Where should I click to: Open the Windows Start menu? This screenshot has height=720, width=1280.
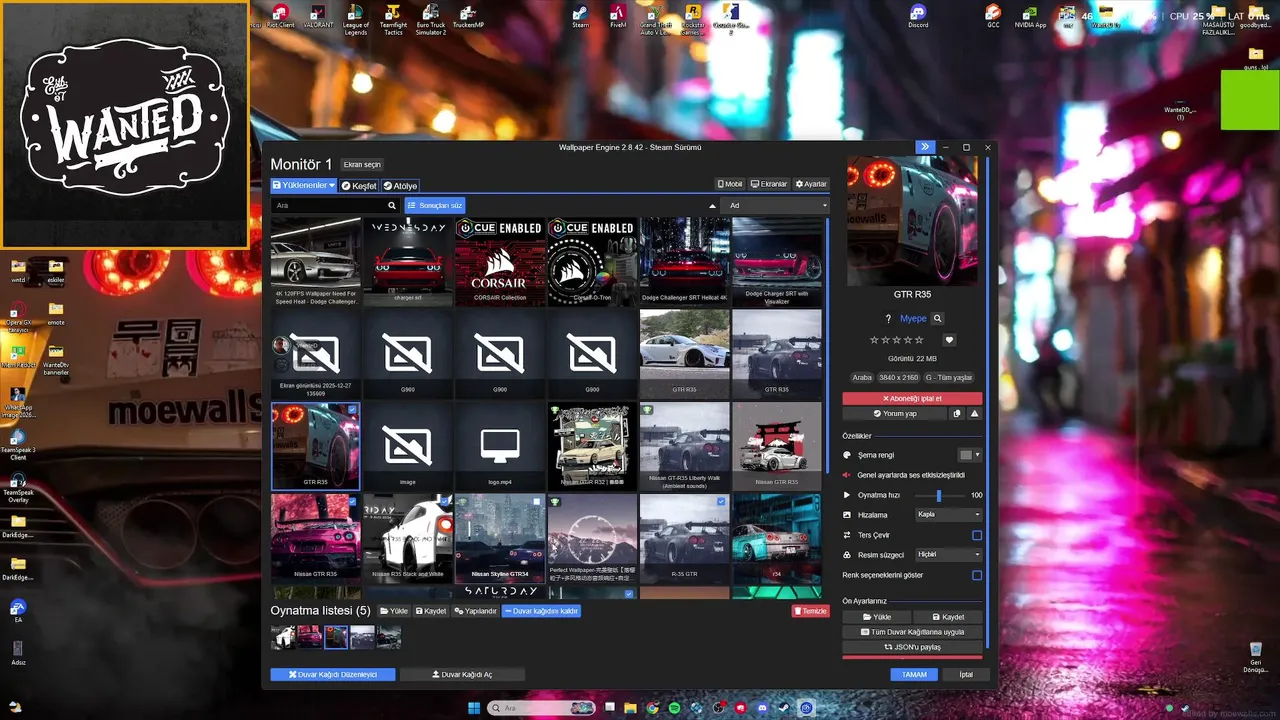point(474,708)
